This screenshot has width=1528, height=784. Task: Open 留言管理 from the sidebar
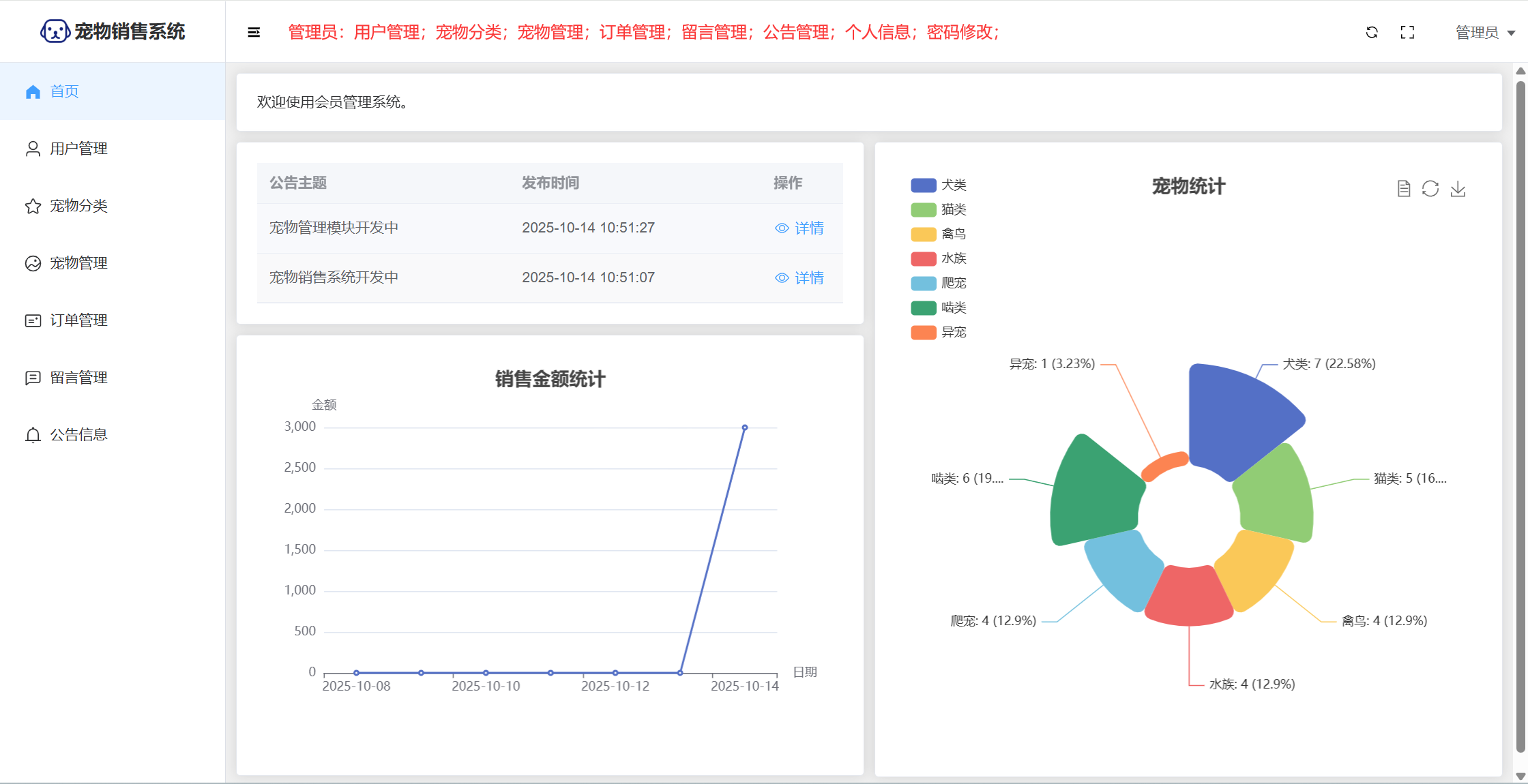[78, 378]
